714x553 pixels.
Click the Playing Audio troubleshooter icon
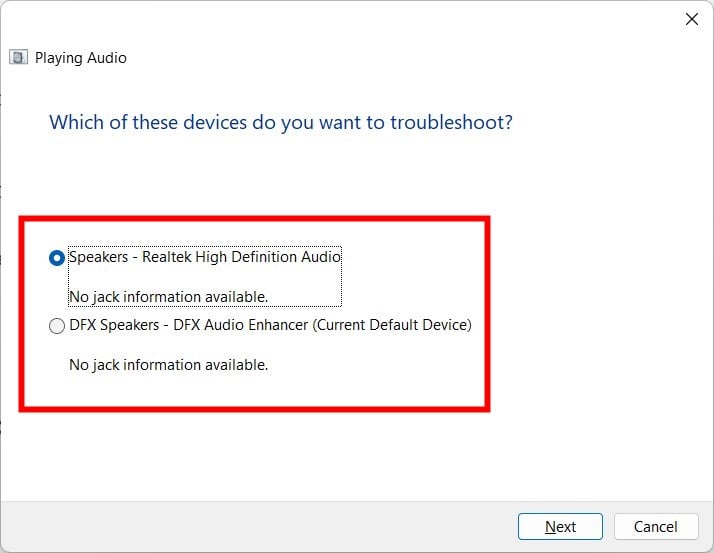pyautogui.click(x=18, y=57)
